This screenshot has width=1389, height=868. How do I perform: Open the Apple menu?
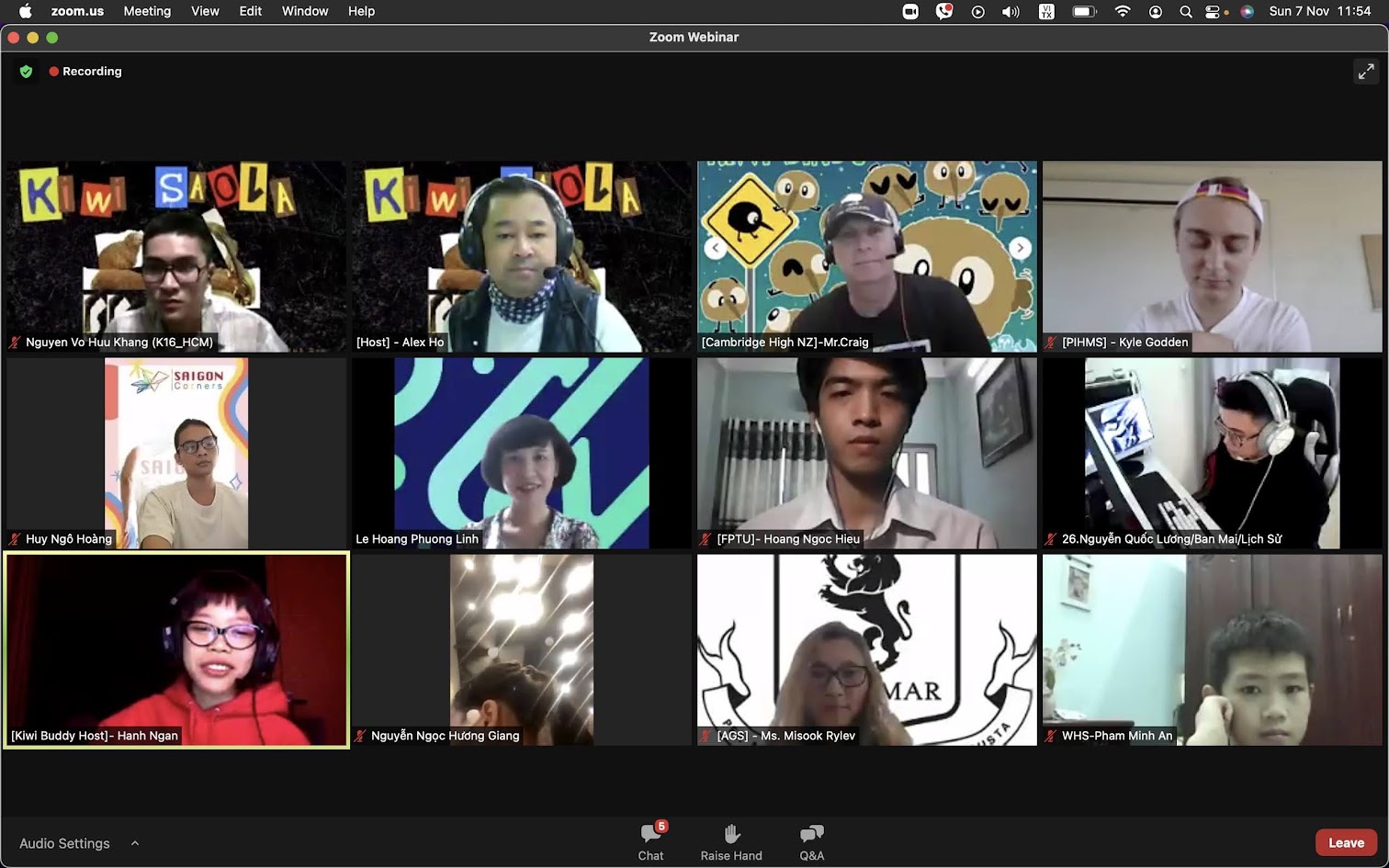click(25, 11)
